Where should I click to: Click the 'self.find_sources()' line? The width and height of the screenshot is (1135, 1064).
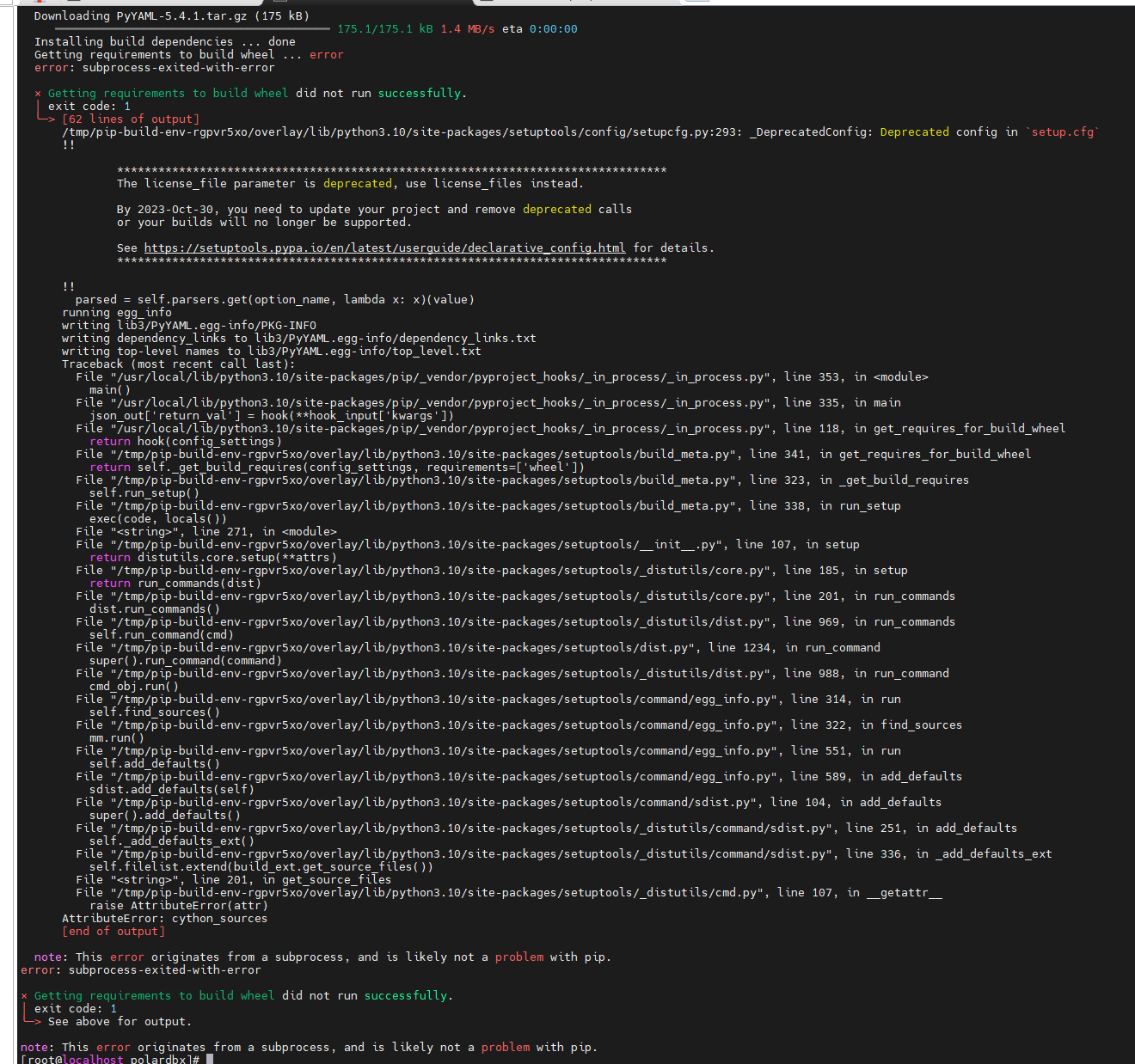(x=154, y=712)
